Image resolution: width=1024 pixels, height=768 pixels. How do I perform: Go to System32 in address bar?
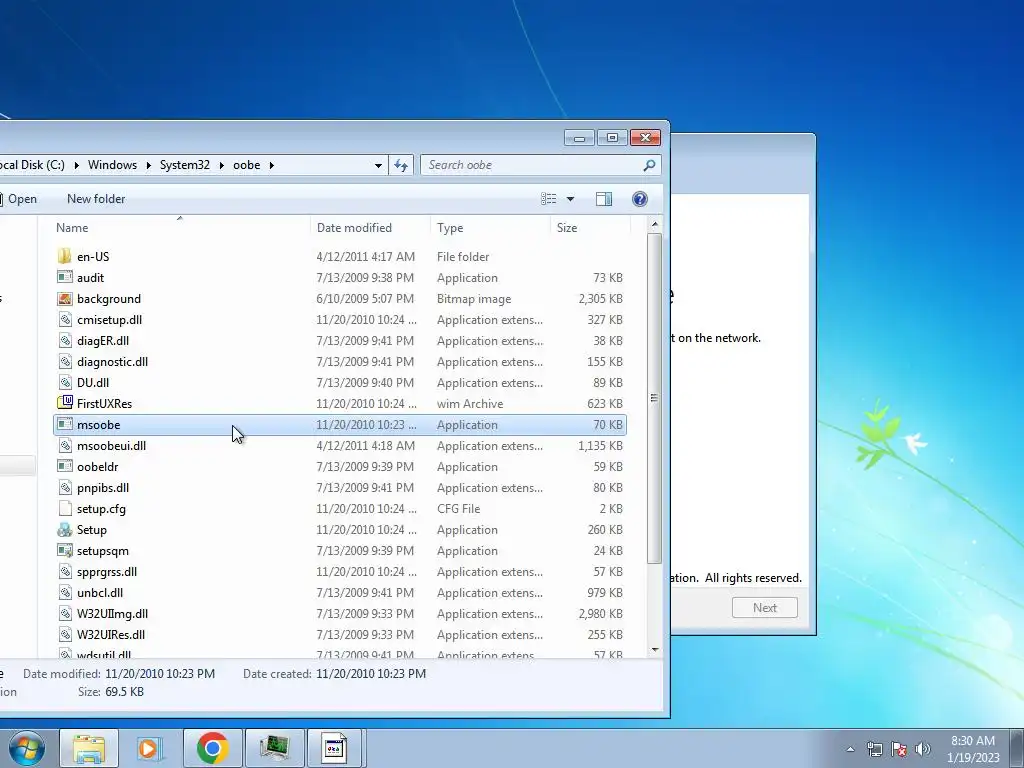pos(185,165)
